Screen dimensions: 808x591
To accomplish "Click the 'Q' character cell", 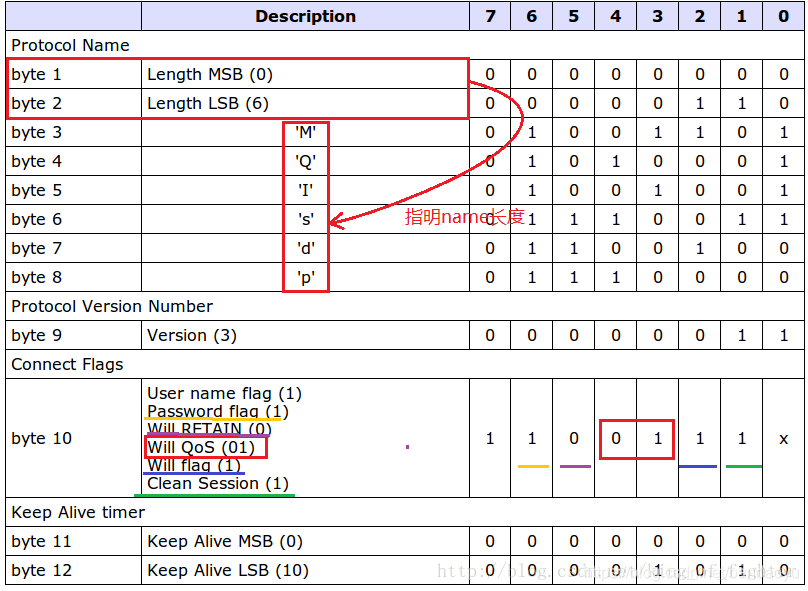I will [306, 161].
